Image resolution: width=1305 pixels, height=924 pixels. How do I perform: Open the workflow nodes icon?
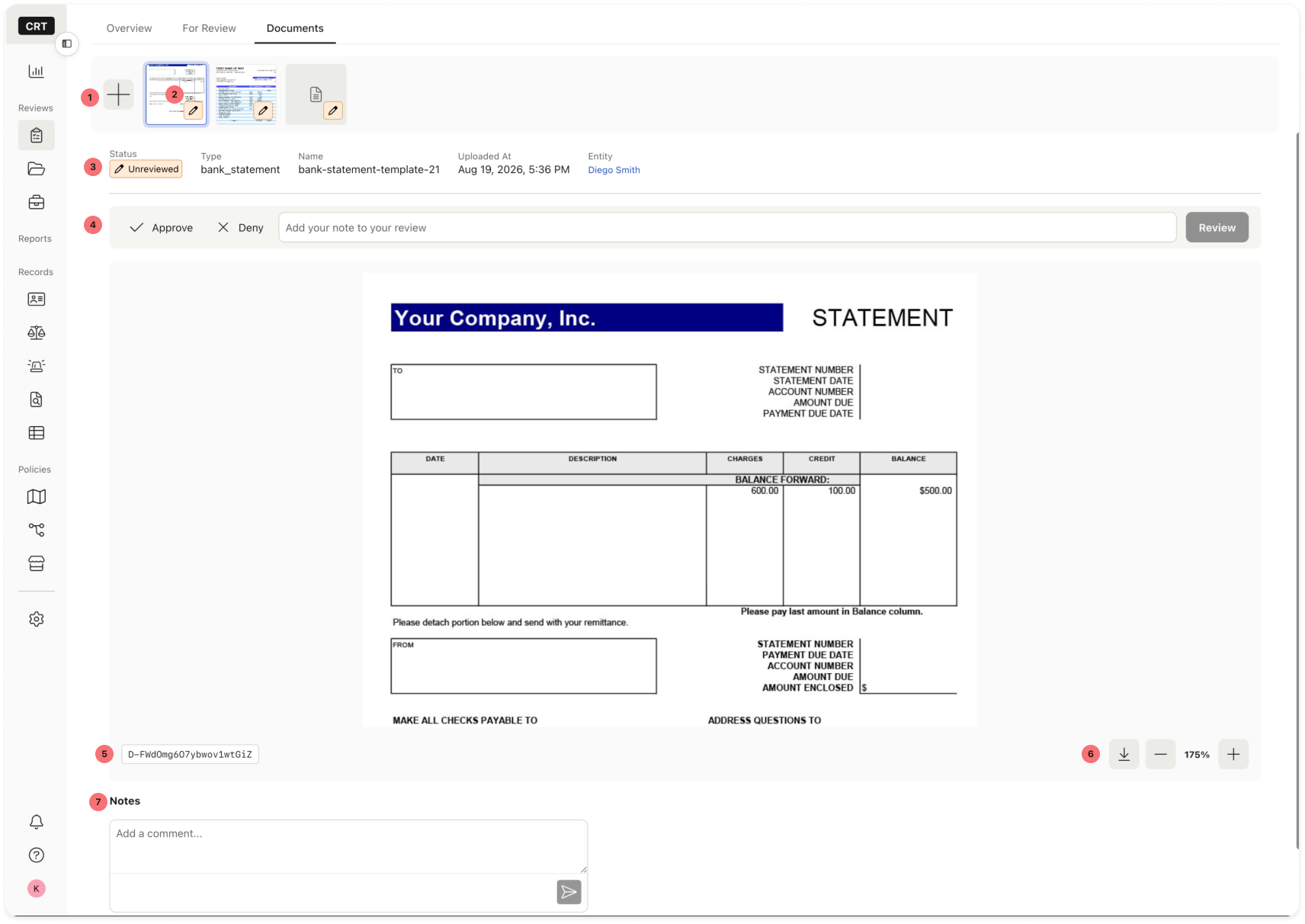[x=36, y=530]
